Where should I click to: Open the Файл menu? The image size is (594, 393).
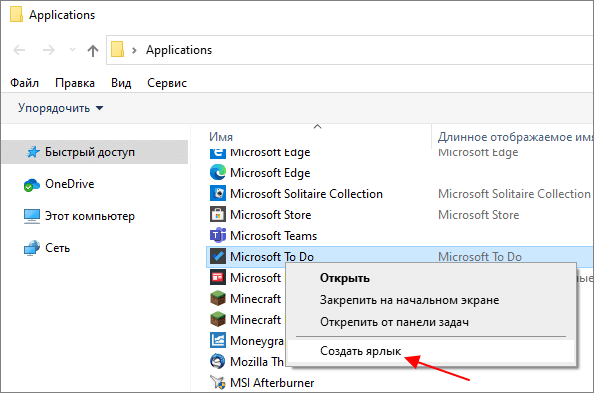point(24,83)
